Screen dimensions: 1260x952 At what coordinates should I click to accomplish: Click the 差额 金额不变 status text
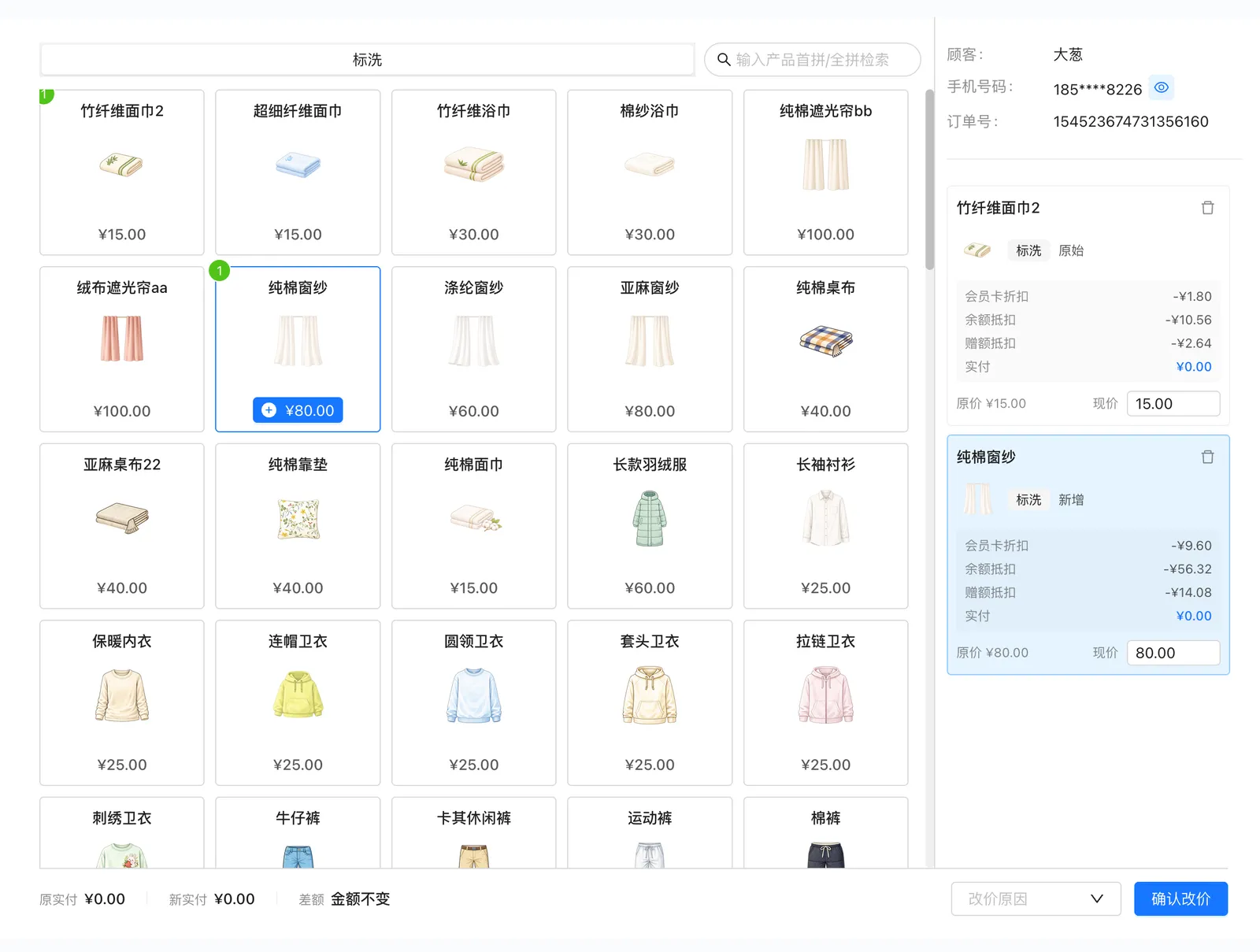pos(344,899)
